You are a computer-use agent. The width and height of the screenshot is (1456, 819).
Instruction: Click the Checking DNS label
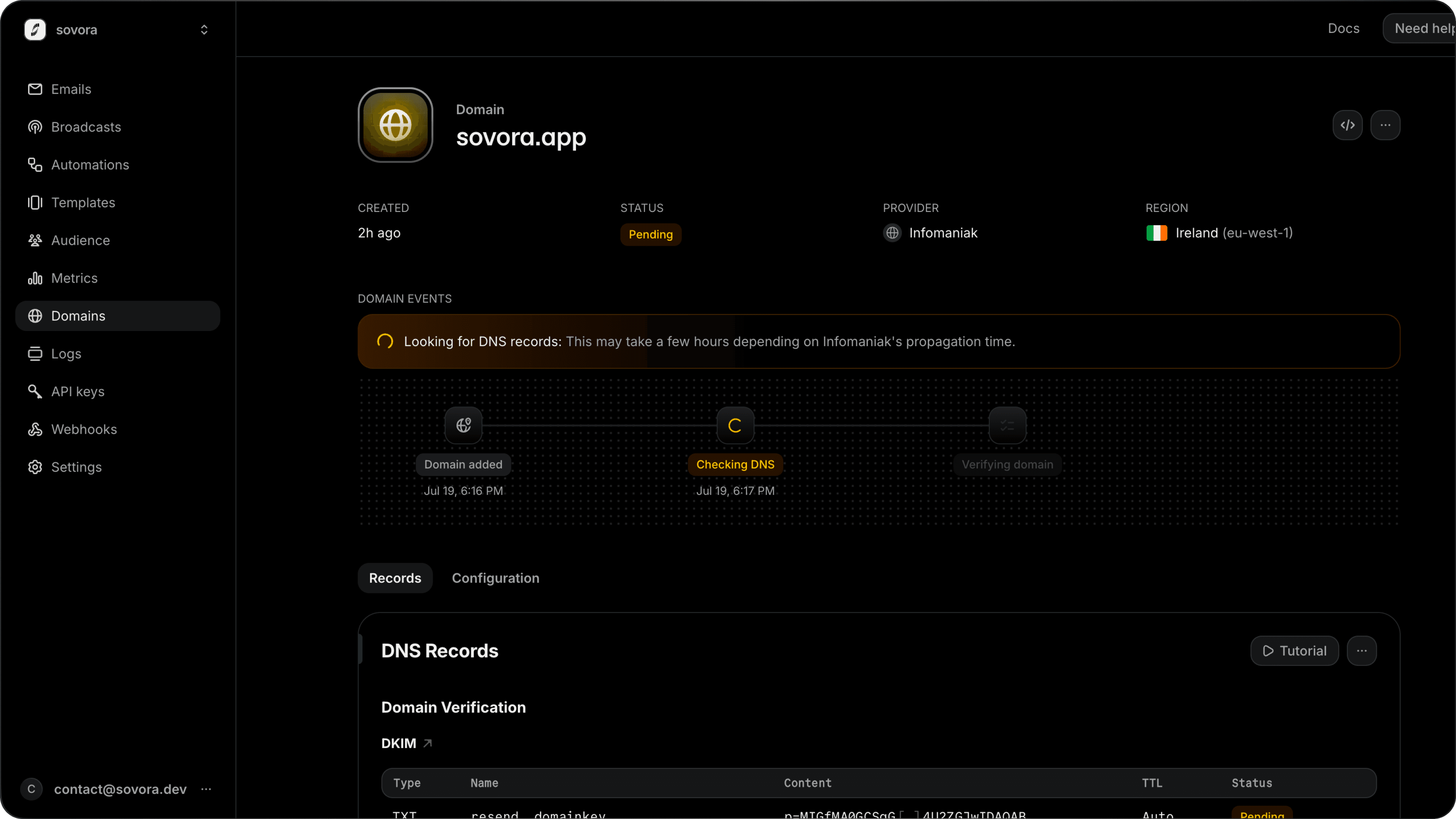point(735,464)
